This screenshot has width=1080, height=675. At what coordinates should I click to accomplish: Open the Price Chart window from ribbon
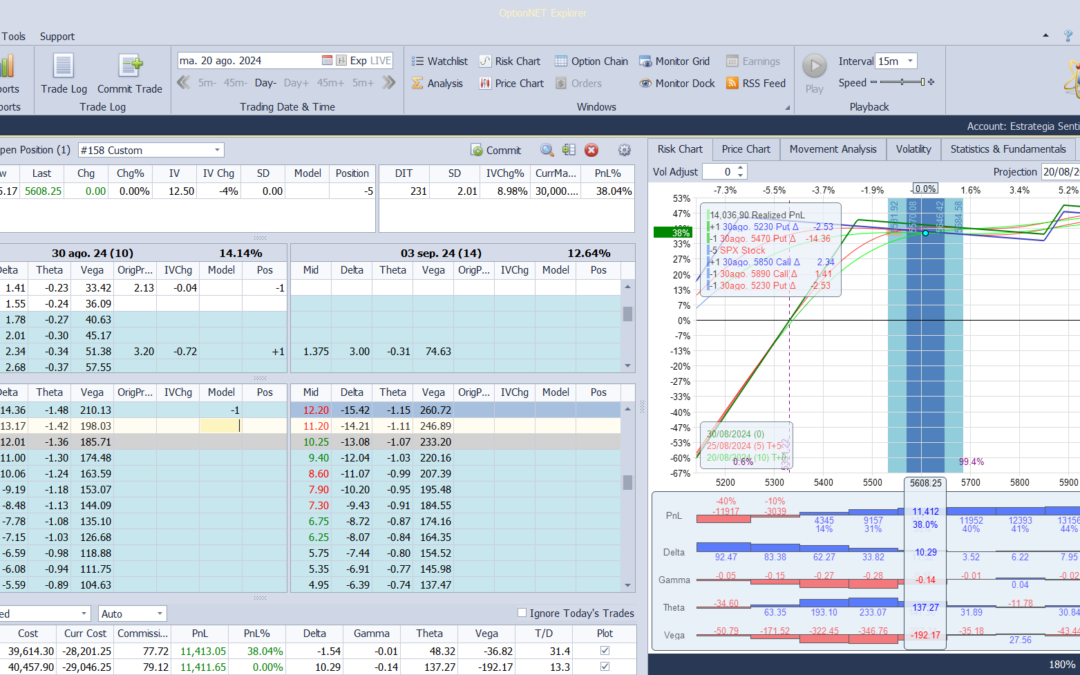coord(511,83)
